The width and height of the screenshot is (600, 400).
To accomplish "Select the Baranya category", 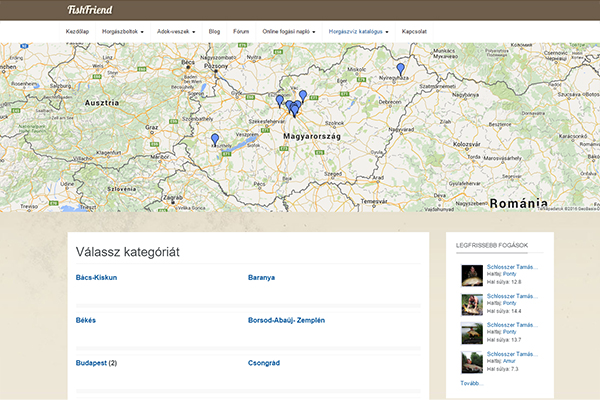I will 261,277.
